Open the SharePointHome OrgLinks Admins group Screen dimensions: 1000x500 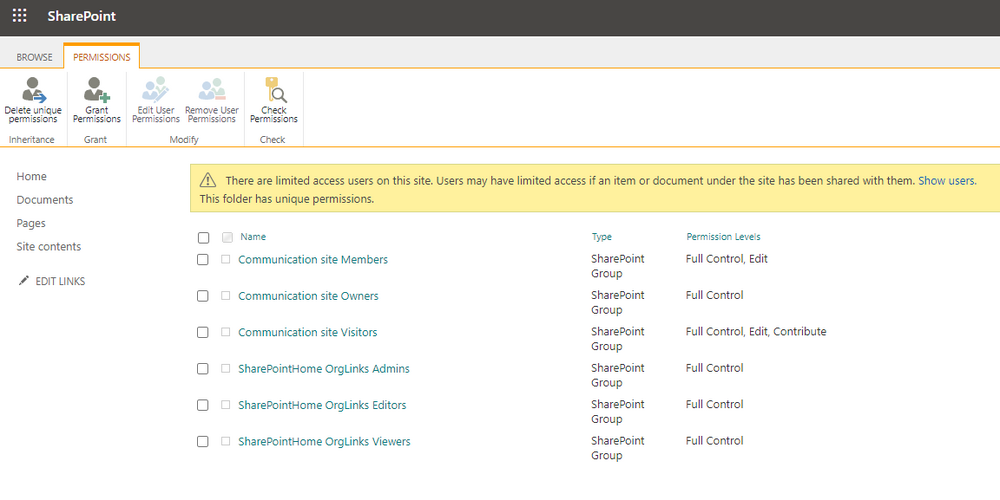324,369
